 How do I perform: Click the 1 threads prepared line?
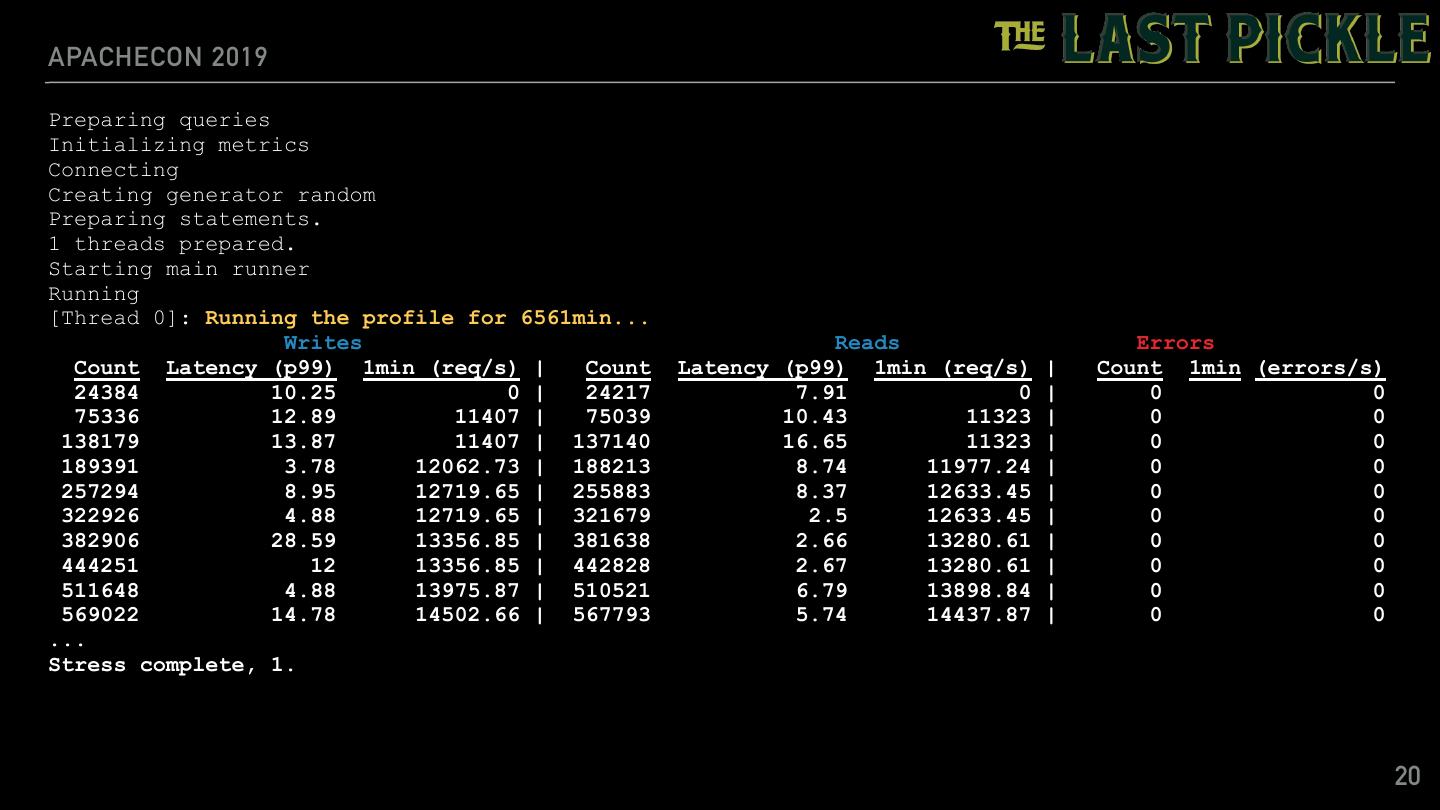pyautogui.click(x=172, y=244)
